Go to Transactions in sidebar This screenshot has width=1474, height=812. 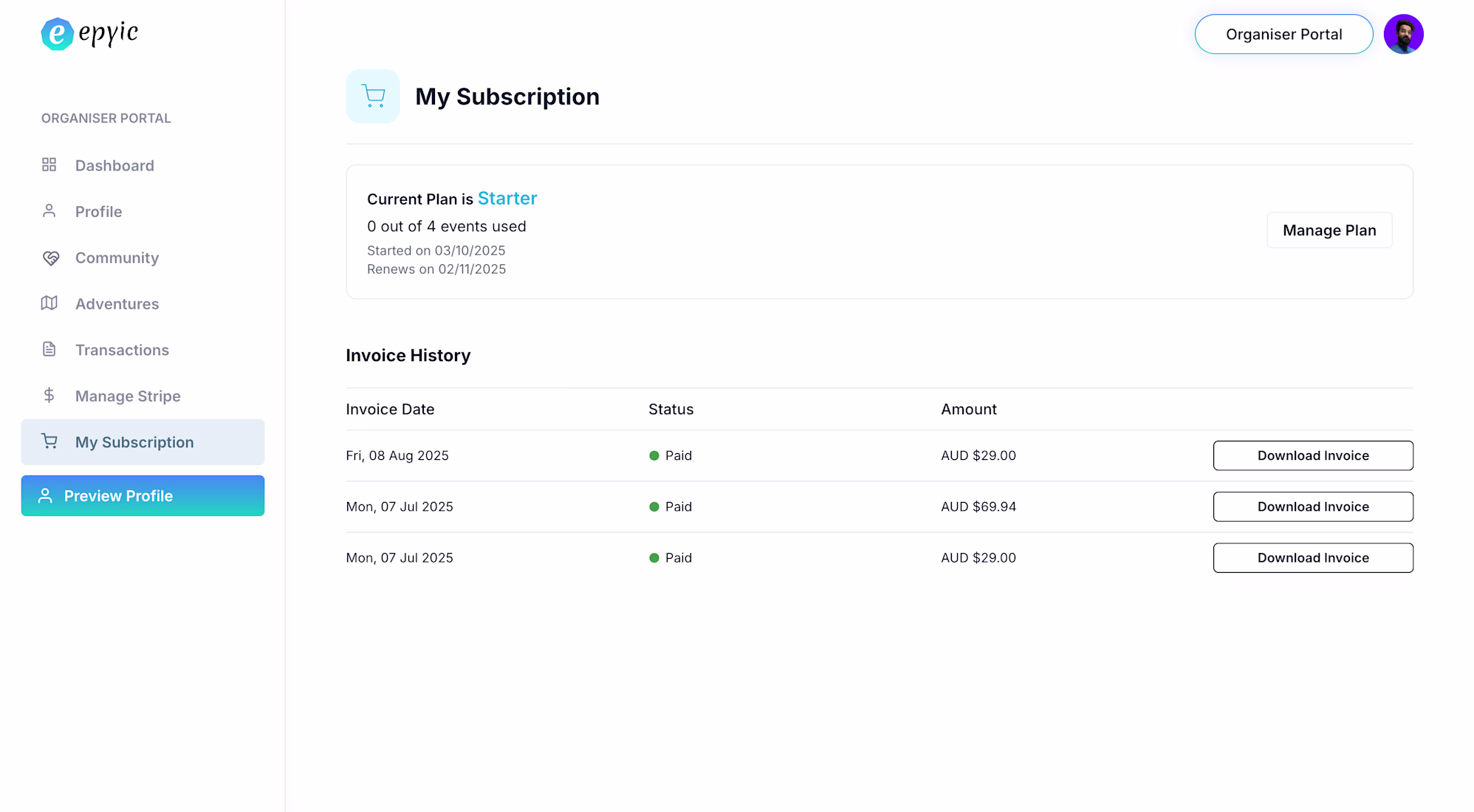click(x=122, y=350)
